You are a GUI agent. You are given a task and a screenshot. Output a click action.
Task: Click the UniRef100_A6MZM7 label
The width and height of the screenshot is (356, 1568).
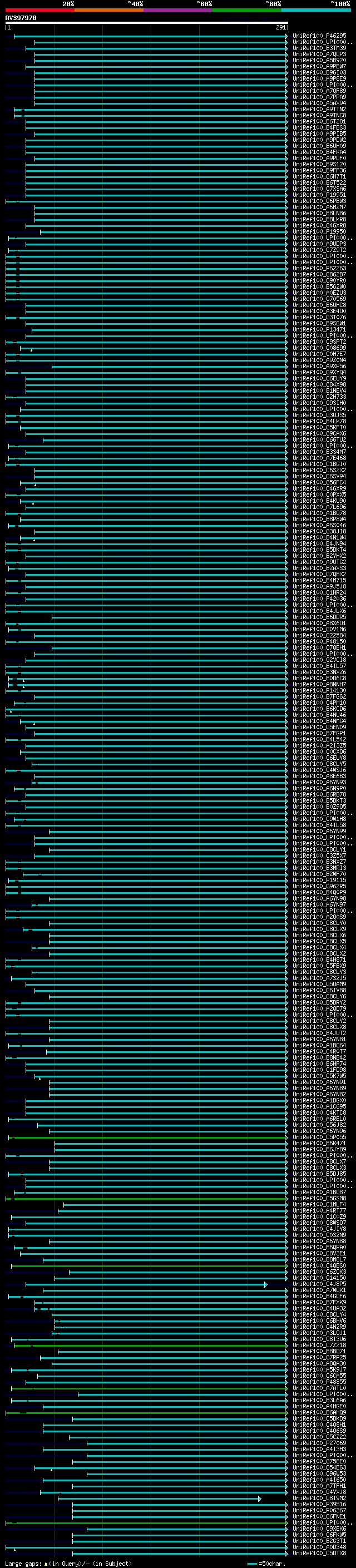click(x=319, y=207)
